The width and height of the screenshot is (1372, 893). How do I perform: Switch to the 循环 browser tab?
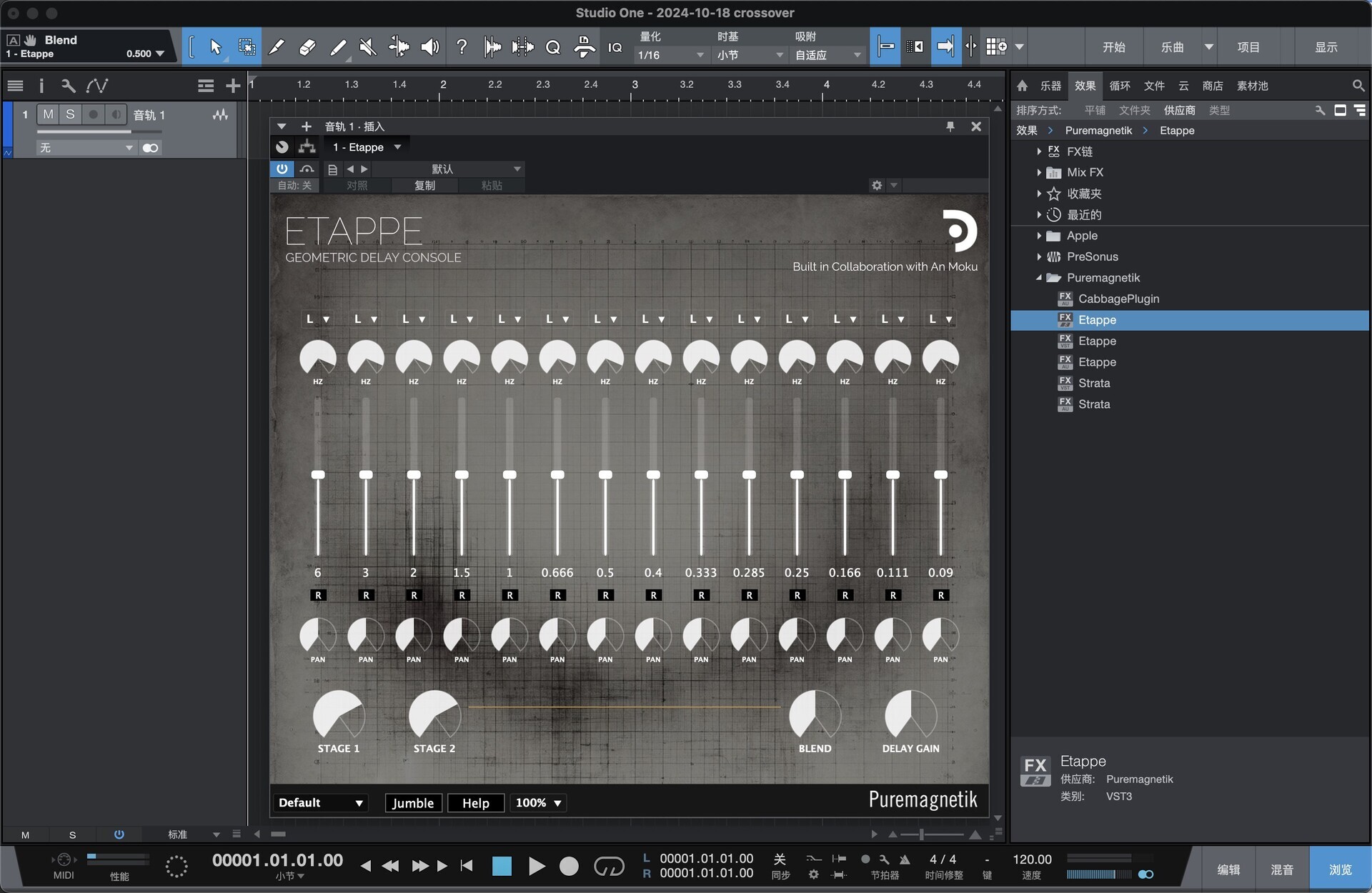tap(1120, 86)
